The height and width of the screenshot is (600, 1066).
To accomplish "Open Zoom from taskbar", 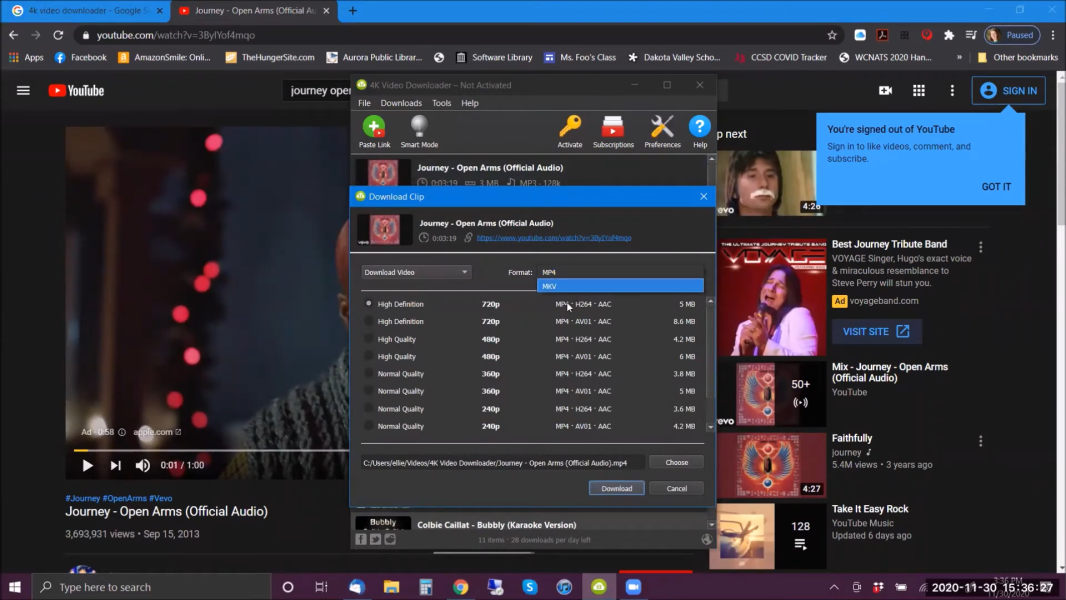I will pyautogui.click(x=633, y=587).
